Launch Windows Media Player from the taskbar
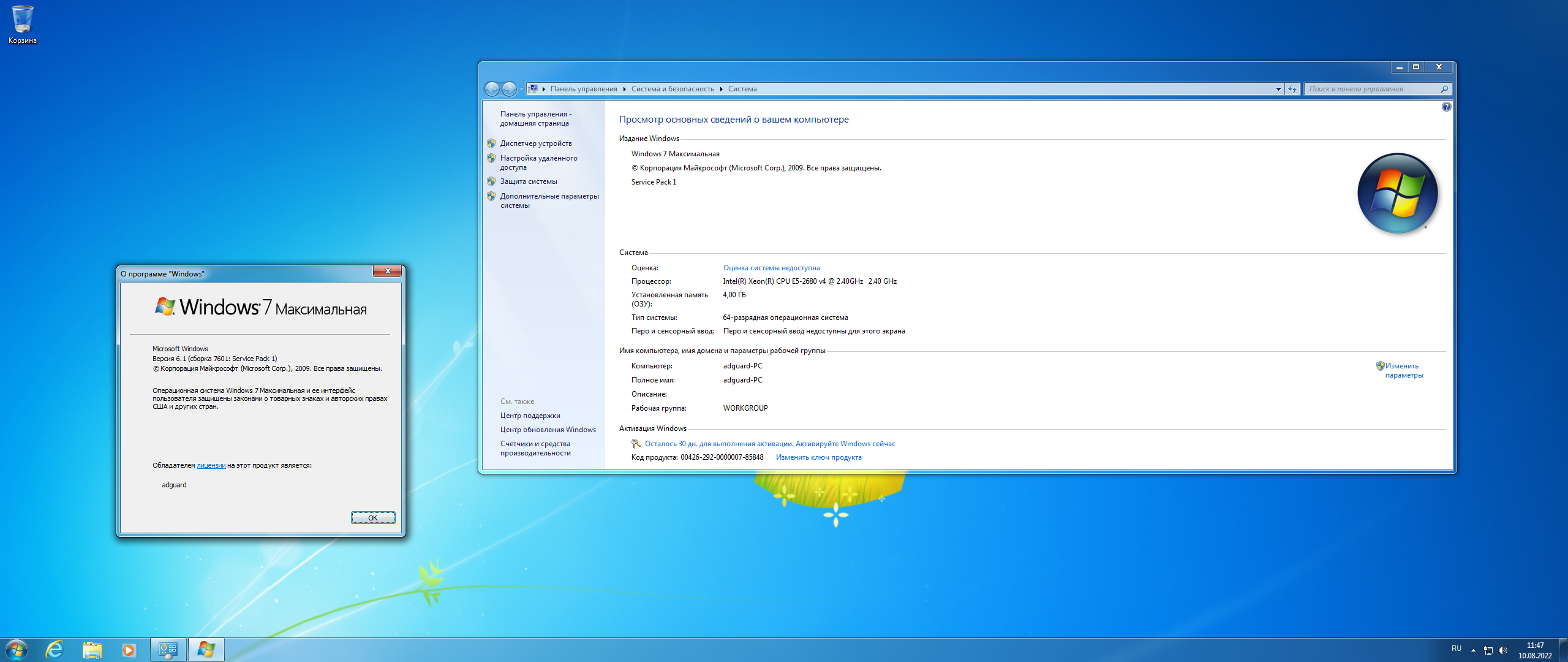 pos(129,650)
